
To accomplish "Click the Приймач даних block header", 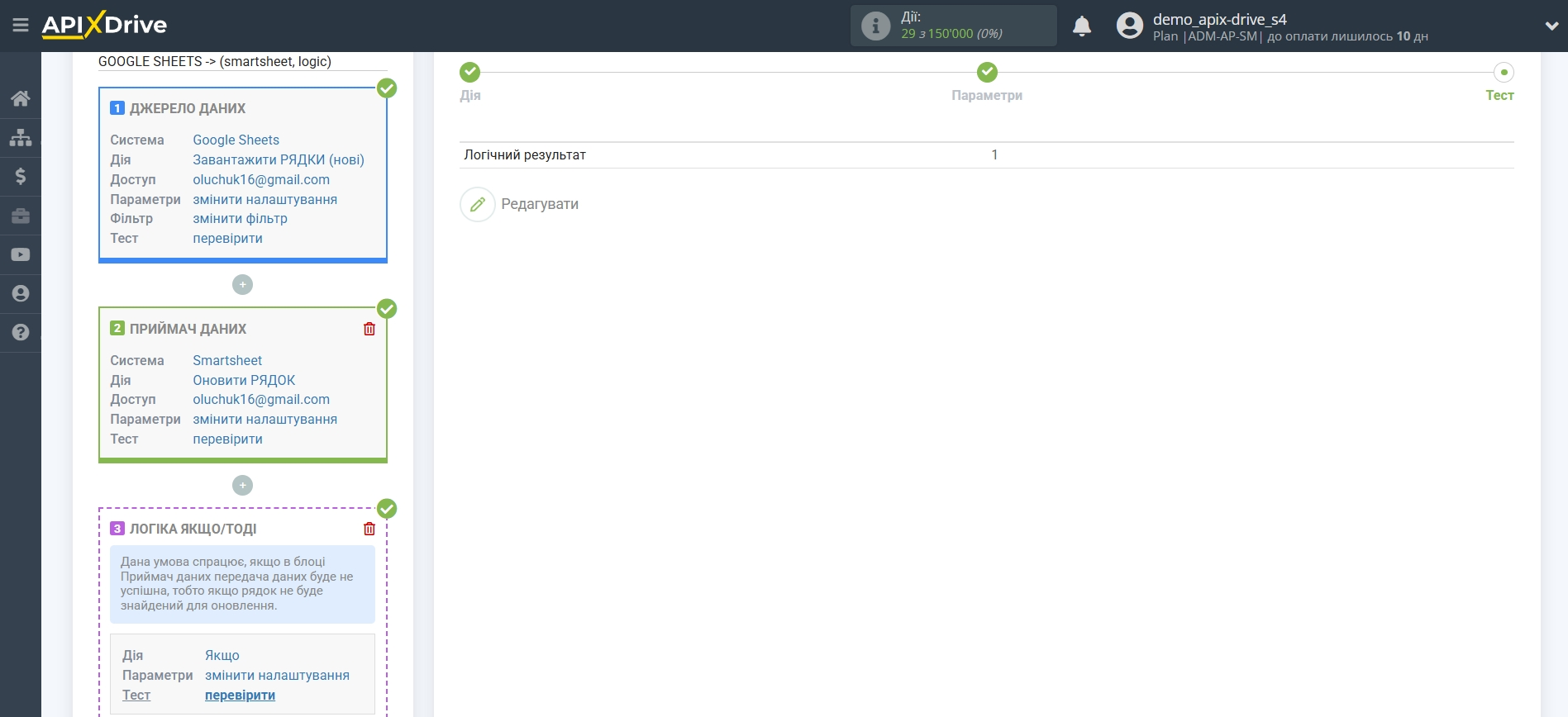I will (x=188, y=329).
